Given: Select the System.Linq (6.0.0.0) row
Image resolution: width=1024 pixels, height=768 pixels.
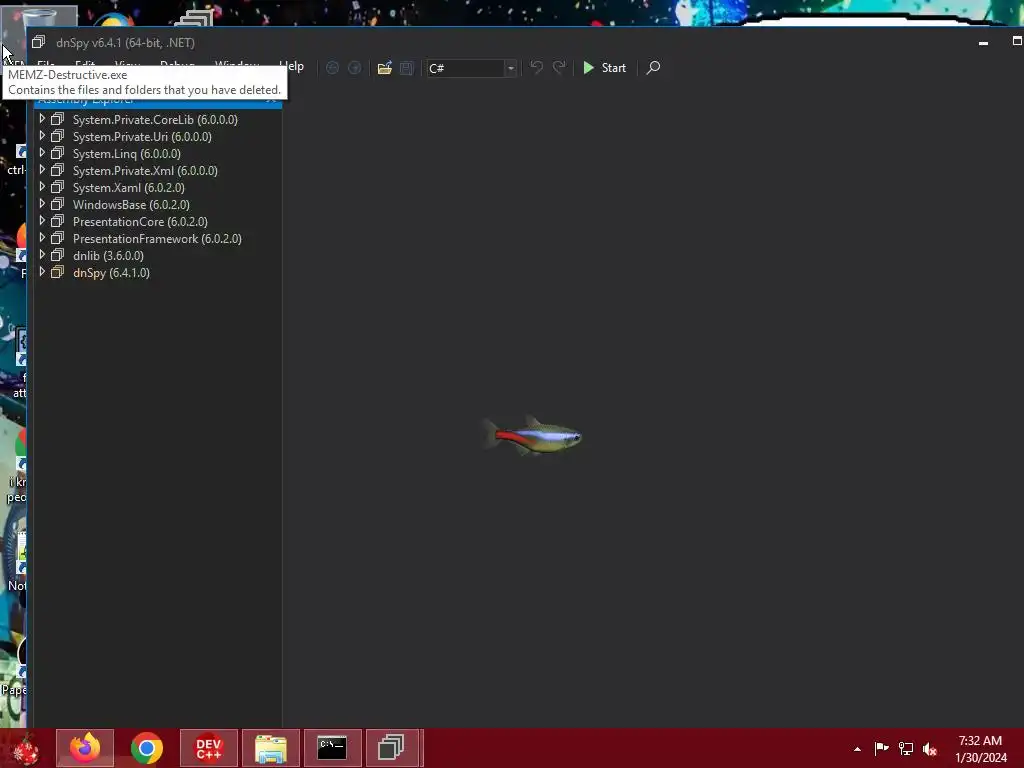Looking at the screenshot, I should click(x=158, y=153).
